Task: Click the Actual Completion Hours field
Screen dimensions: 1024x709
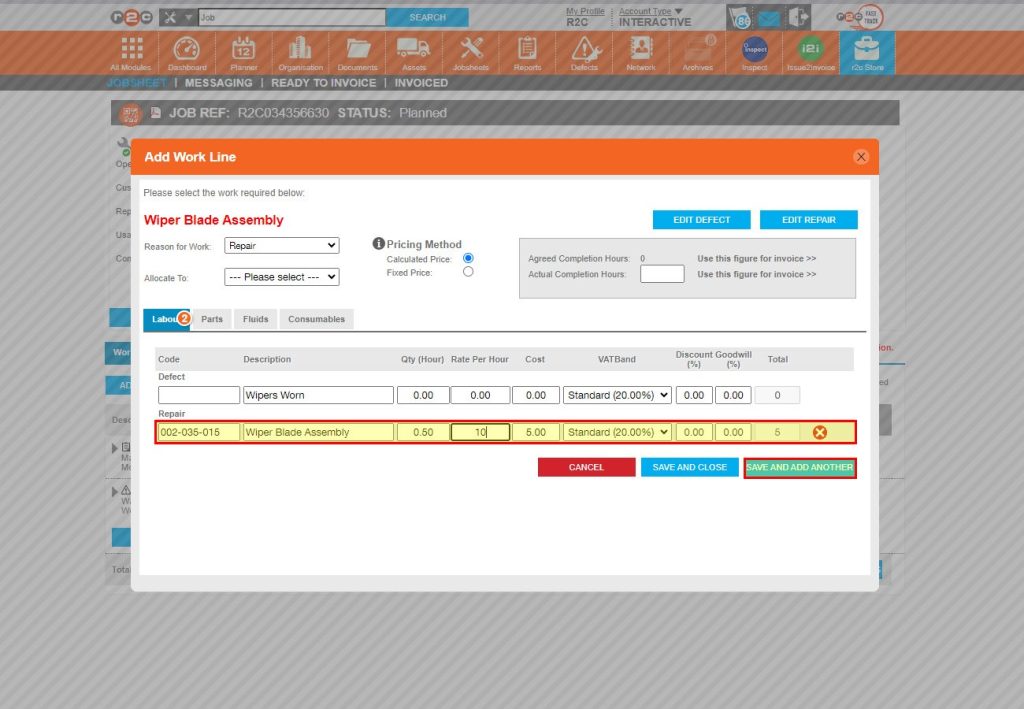Action: (x=661, y=273)
